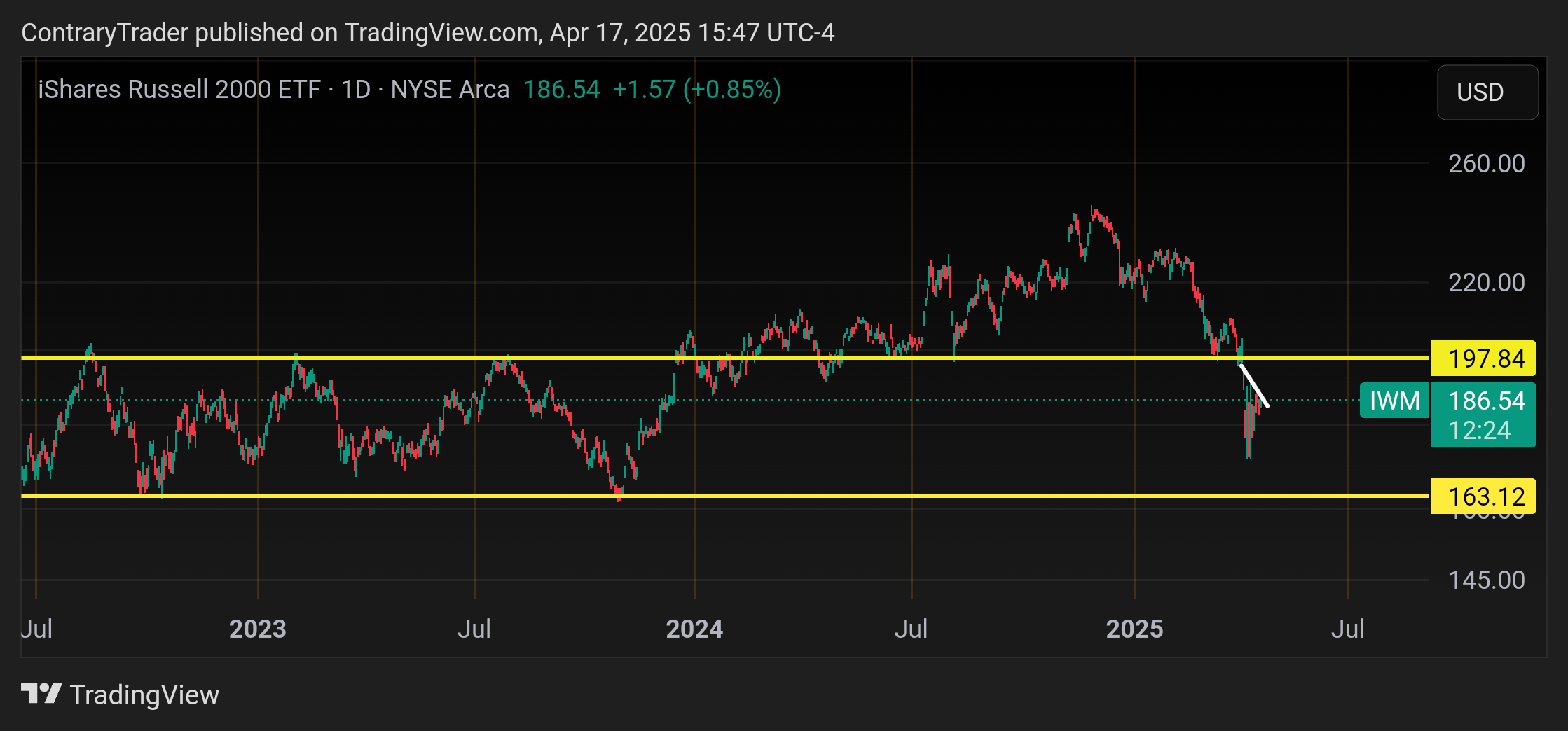Click the 163.12 yellow price label

click(x=1483, y=496)
